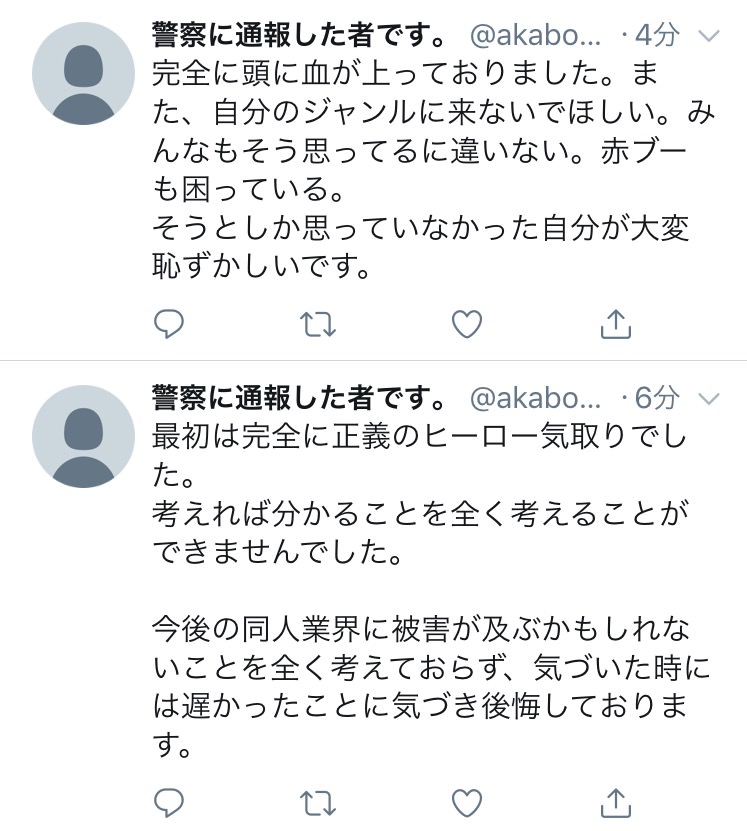Open display name 警察に通報した者です。 on first tweet

coord(299,35)
